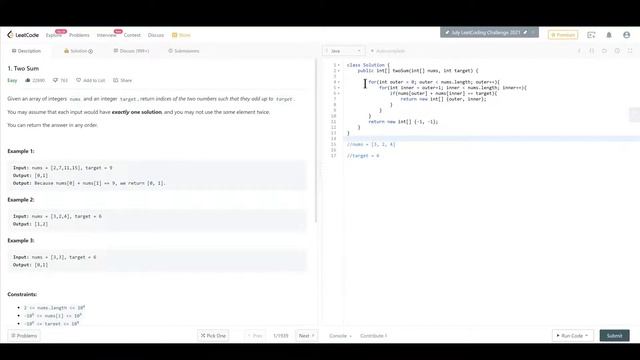Place the cursor on the "return new int[] {-1, -1};" line

(403, 122)
